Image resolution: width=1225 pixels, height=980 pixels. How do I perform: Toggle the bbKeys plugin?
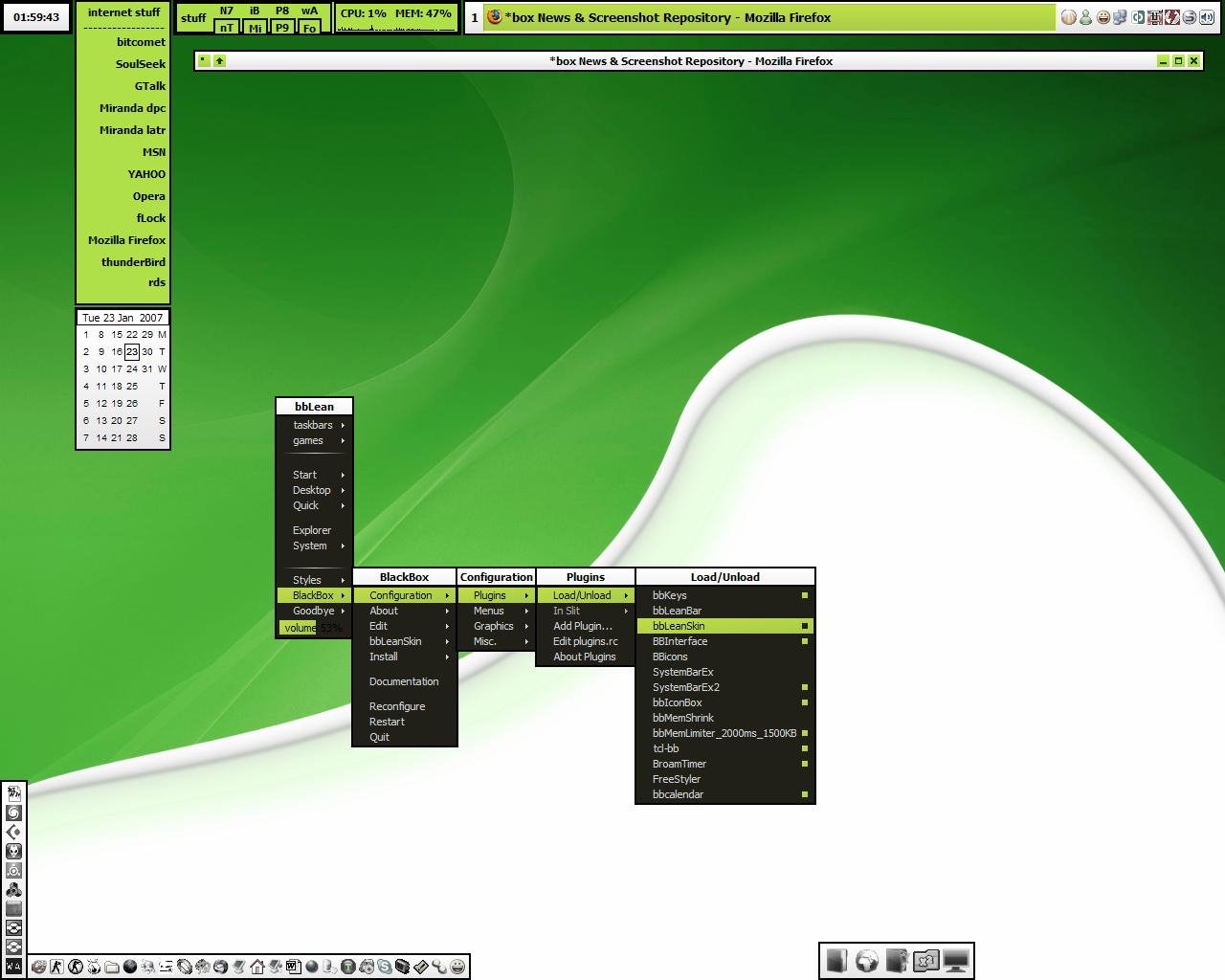[x=725, y=595]
